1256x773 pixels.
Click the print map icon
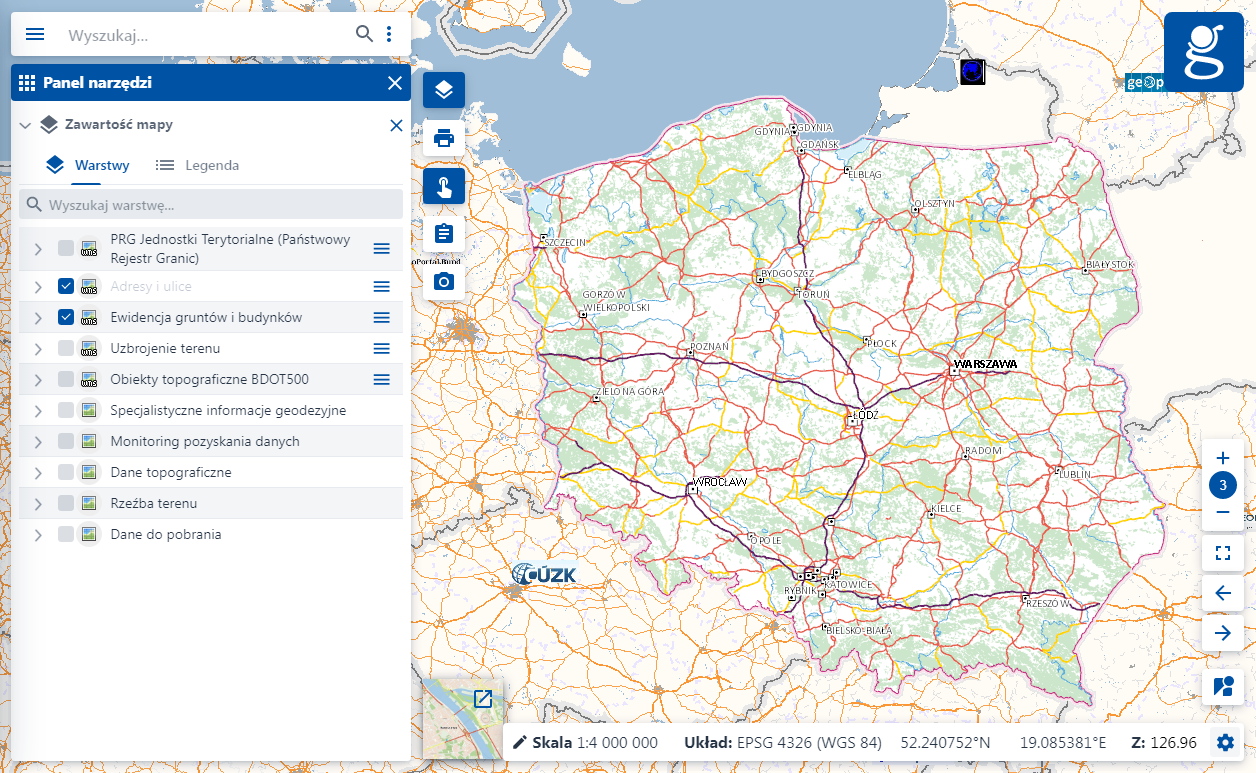(x=444, y=138)
